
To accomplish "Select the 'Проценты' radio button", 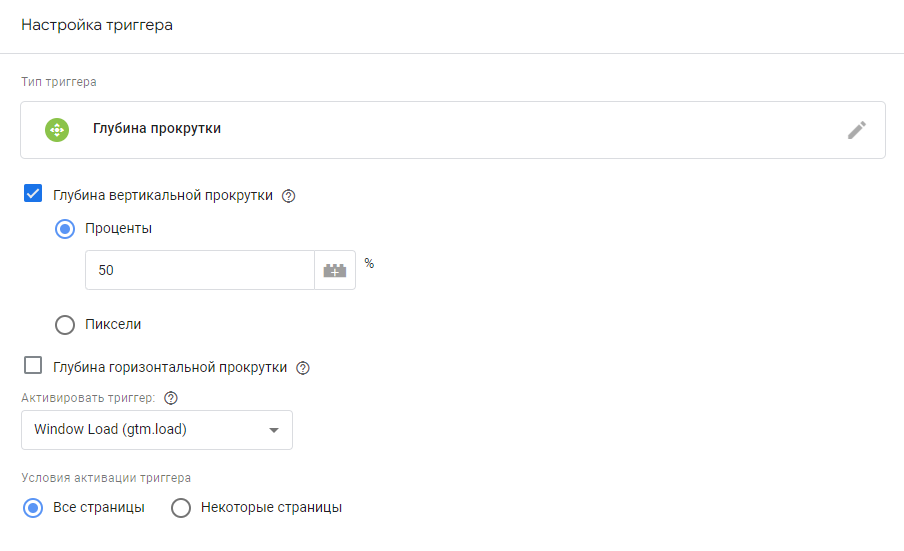I will [x=65, y=228].
